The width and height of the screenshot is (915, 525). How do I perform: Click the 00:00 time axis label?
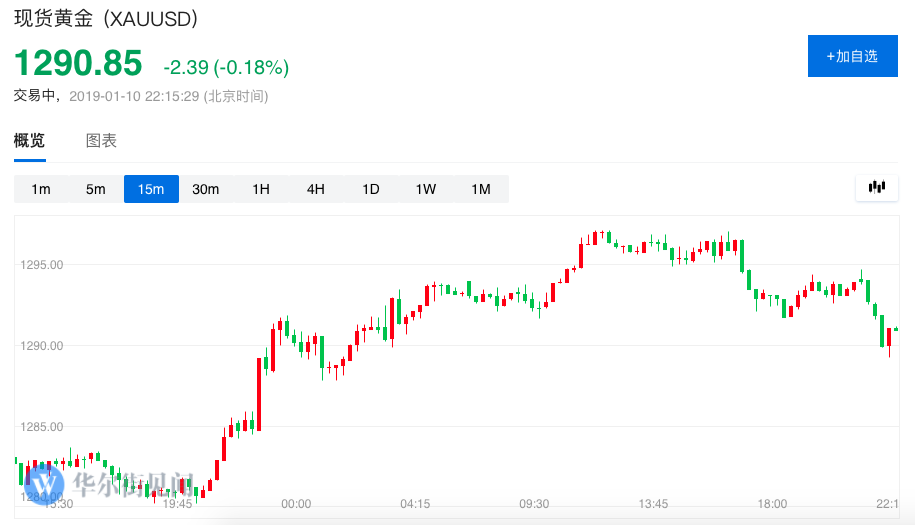(x=296, y=504)
